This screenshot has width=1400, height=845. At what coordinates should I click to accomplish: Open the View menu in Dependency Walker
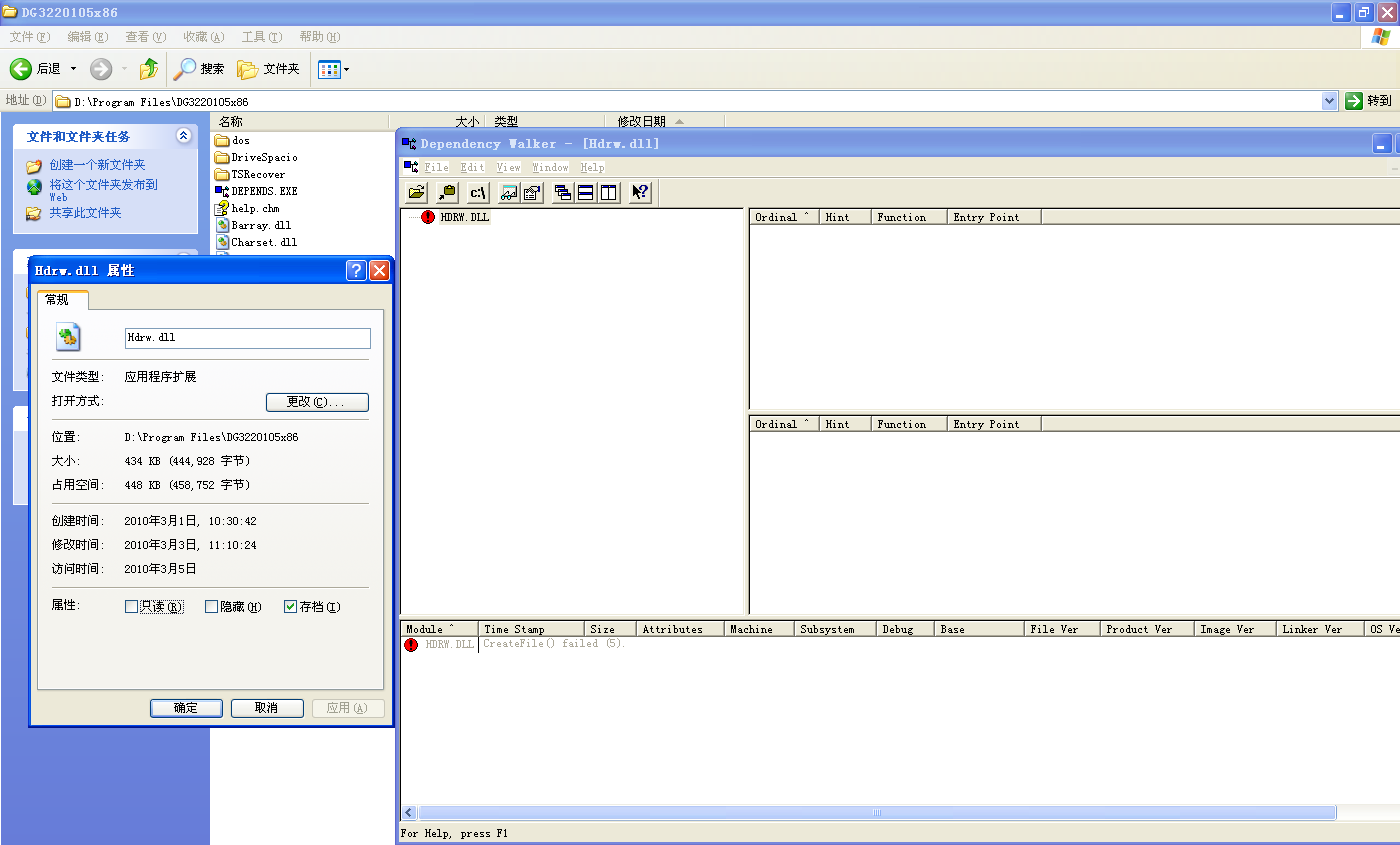tap(508, 167)
